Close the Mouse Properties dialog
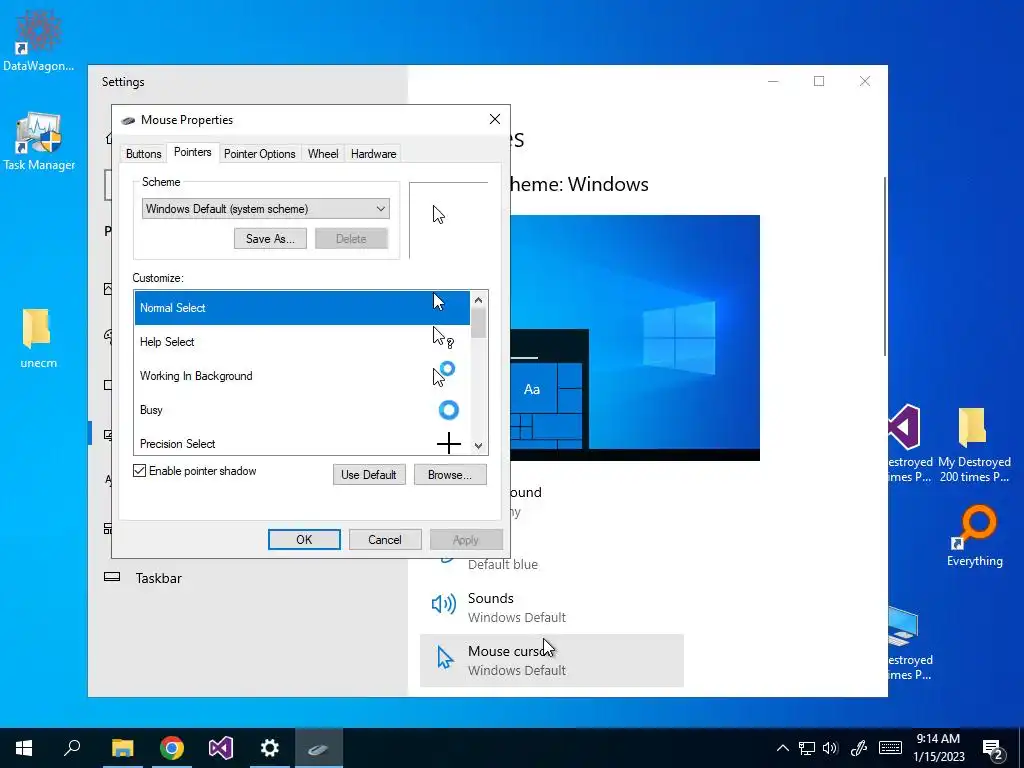Viewport: 1024px width, 768px height. [495, 119]
